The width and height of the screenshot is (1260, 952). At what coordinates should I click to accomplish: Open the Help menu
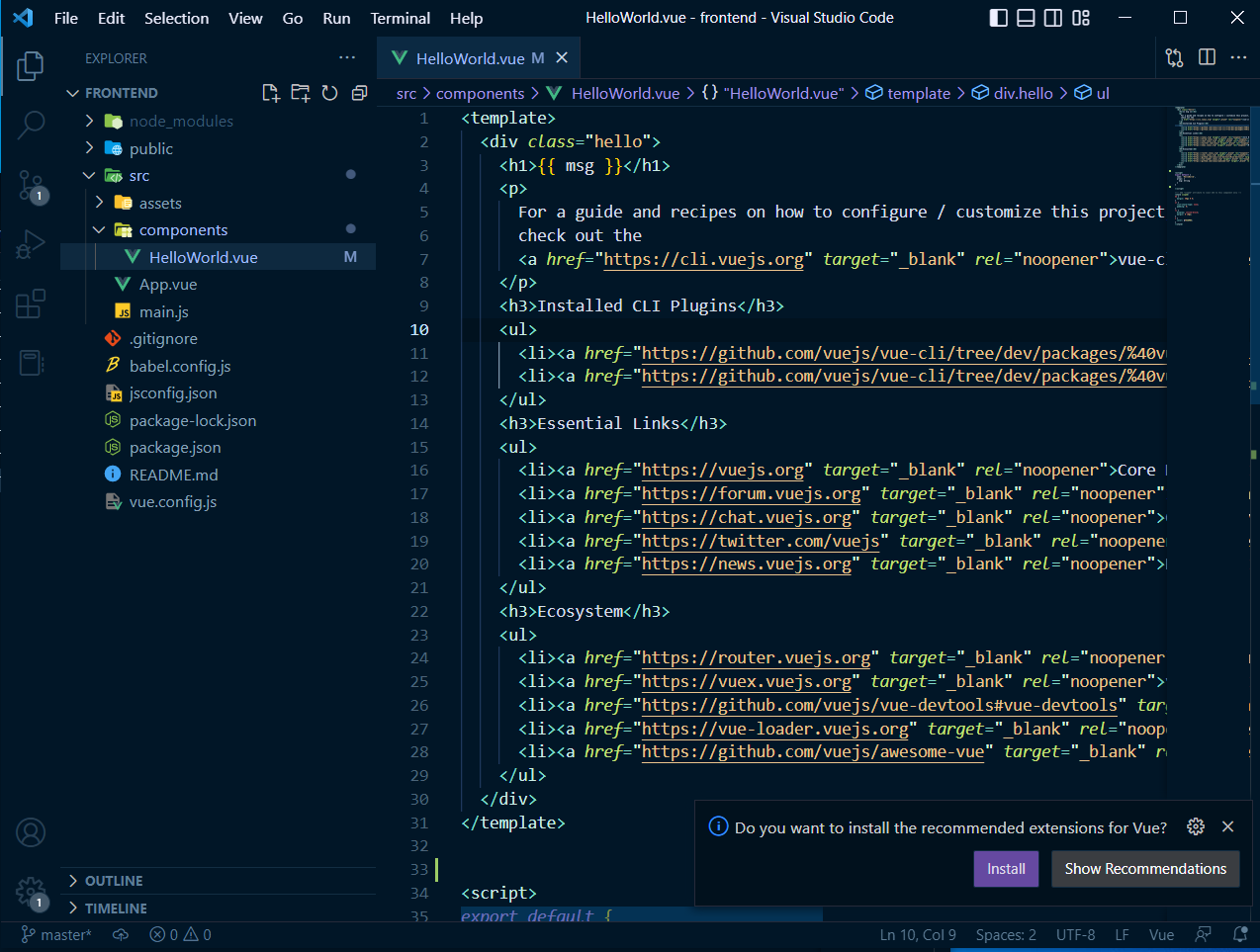(x=466, y=18)
